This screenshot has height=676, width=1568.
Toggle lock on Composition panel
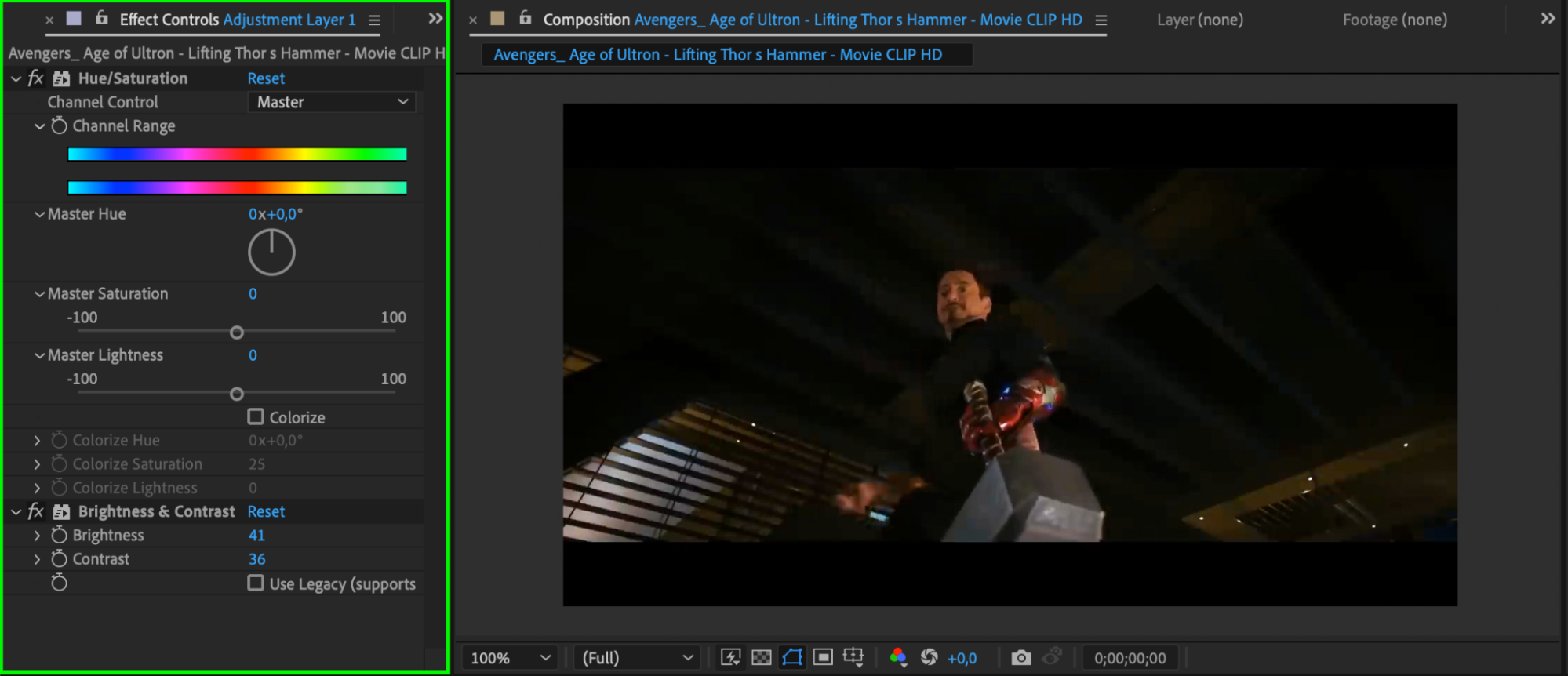526,17
